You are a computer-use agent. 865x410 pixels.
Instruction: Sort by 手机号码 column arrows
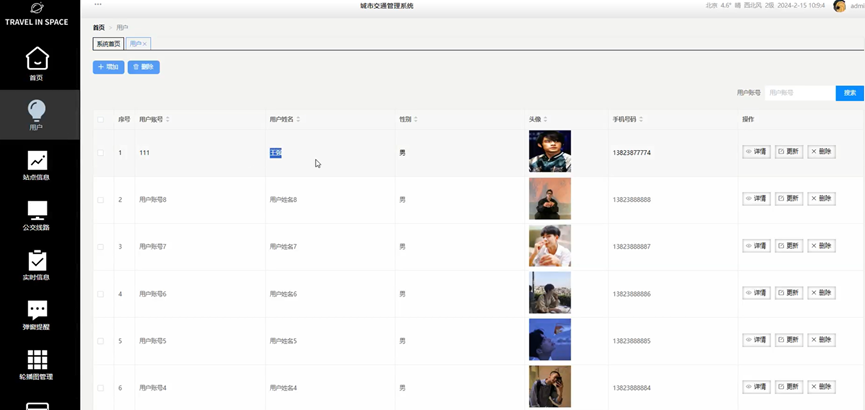[641, 119]
